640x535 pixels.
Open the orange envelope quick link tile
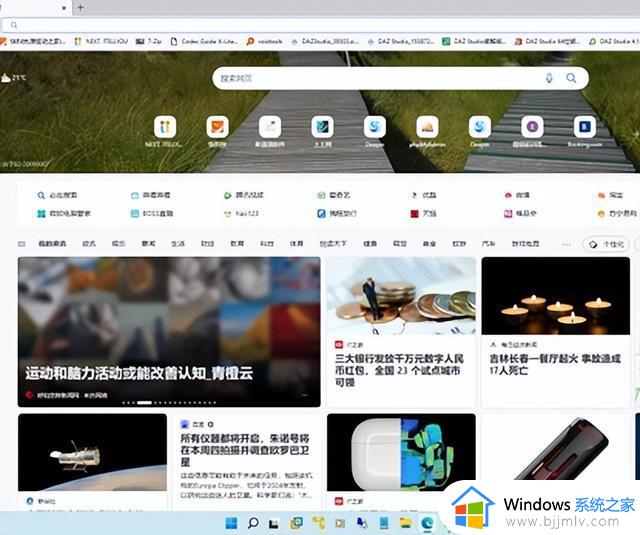(x=218, y=127)
